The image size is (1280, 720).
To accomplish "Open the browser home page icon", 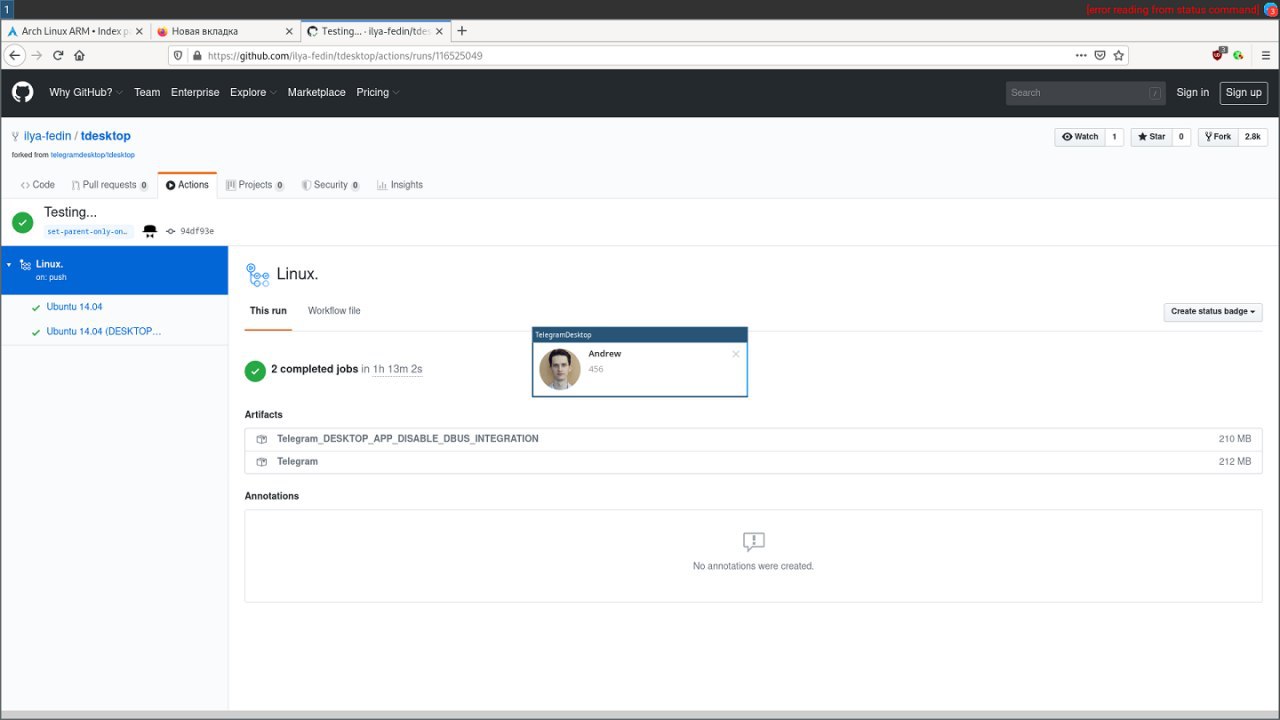I will point(79,55).
